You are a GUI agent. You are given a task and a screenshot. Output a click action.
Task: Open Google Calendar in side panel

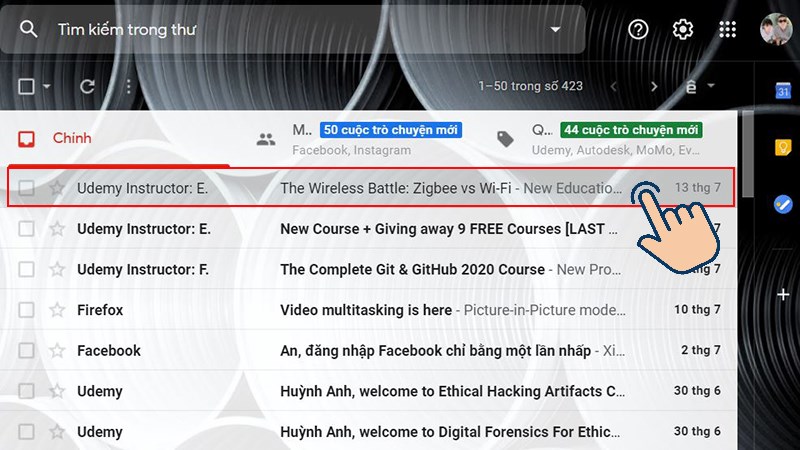tap(783, 91)
